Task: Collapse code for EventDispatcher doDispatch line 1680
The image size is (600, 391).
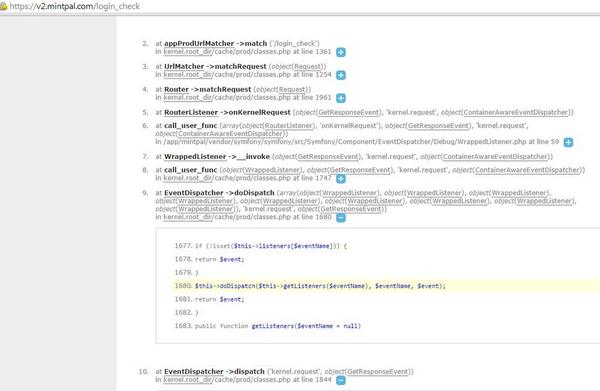Action: pyautogui.click(x=341, y=218)
